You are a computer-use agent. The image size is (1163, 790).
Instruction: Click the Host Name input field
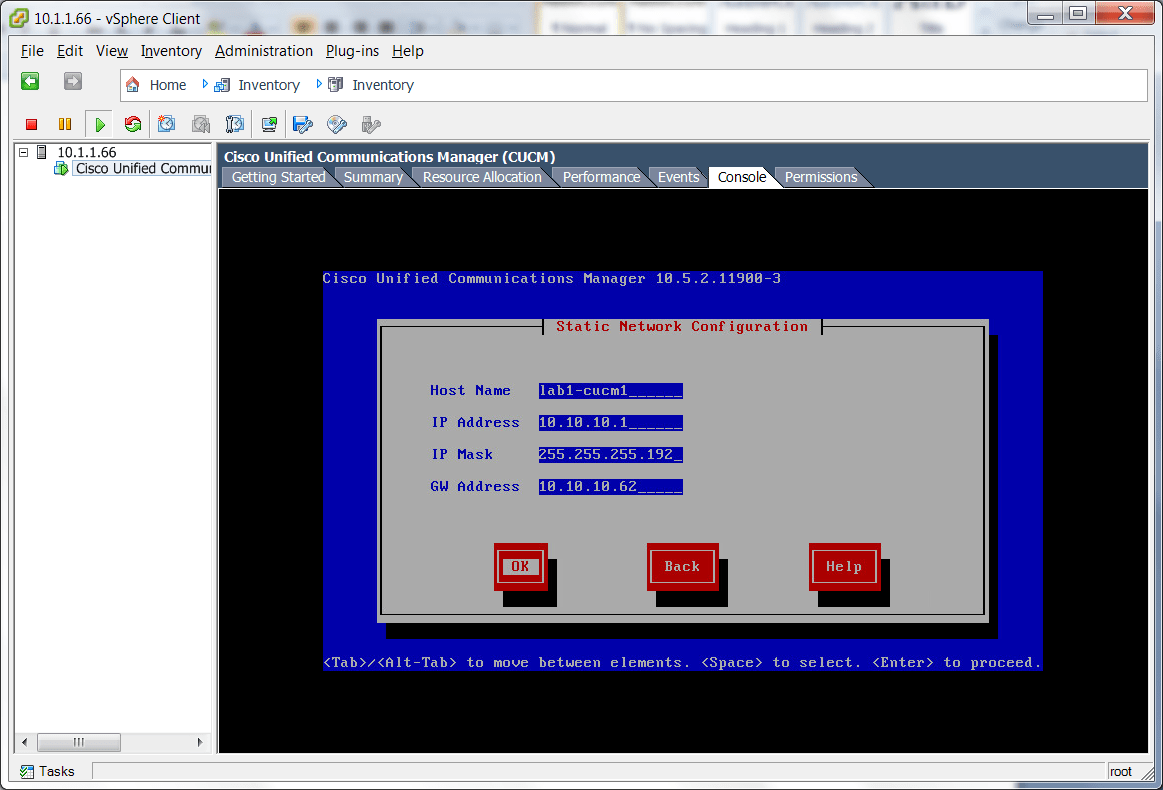[x=610, y=391]
